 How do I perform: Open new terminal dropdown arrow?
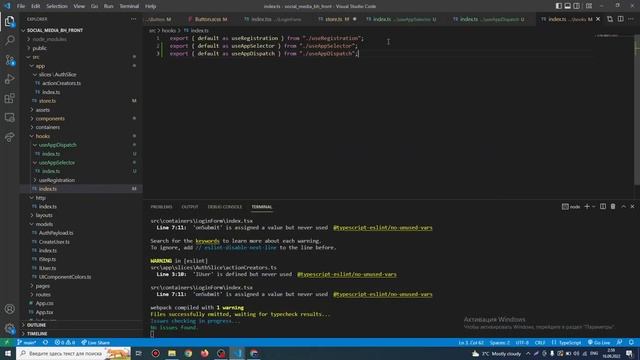594,207
